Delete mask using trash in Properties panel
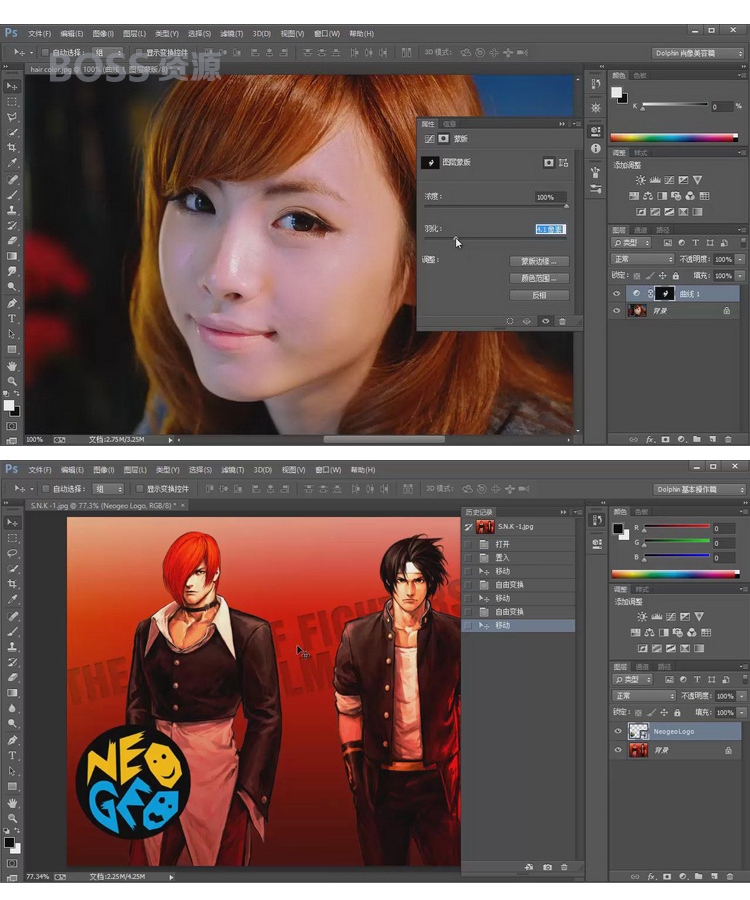The width and height of the screenshot is (750, 900). tap(562, 321)
